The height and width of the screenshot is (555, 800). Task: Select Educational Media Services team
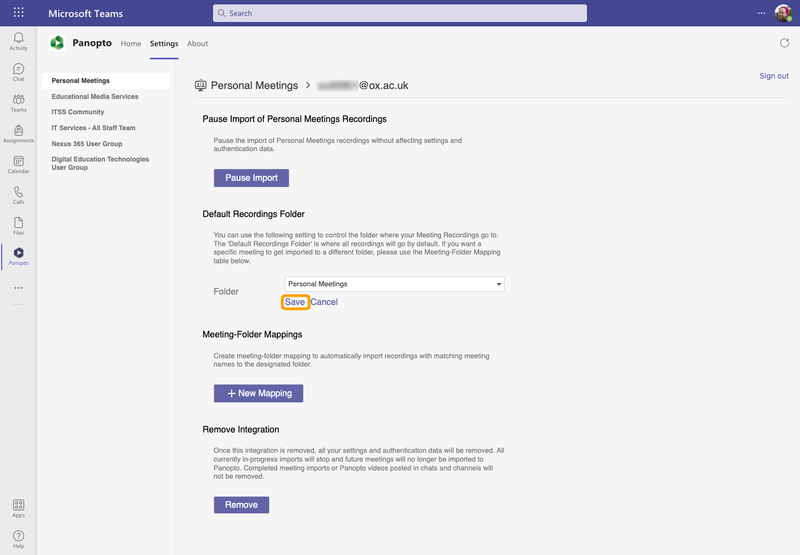[95, 97]
